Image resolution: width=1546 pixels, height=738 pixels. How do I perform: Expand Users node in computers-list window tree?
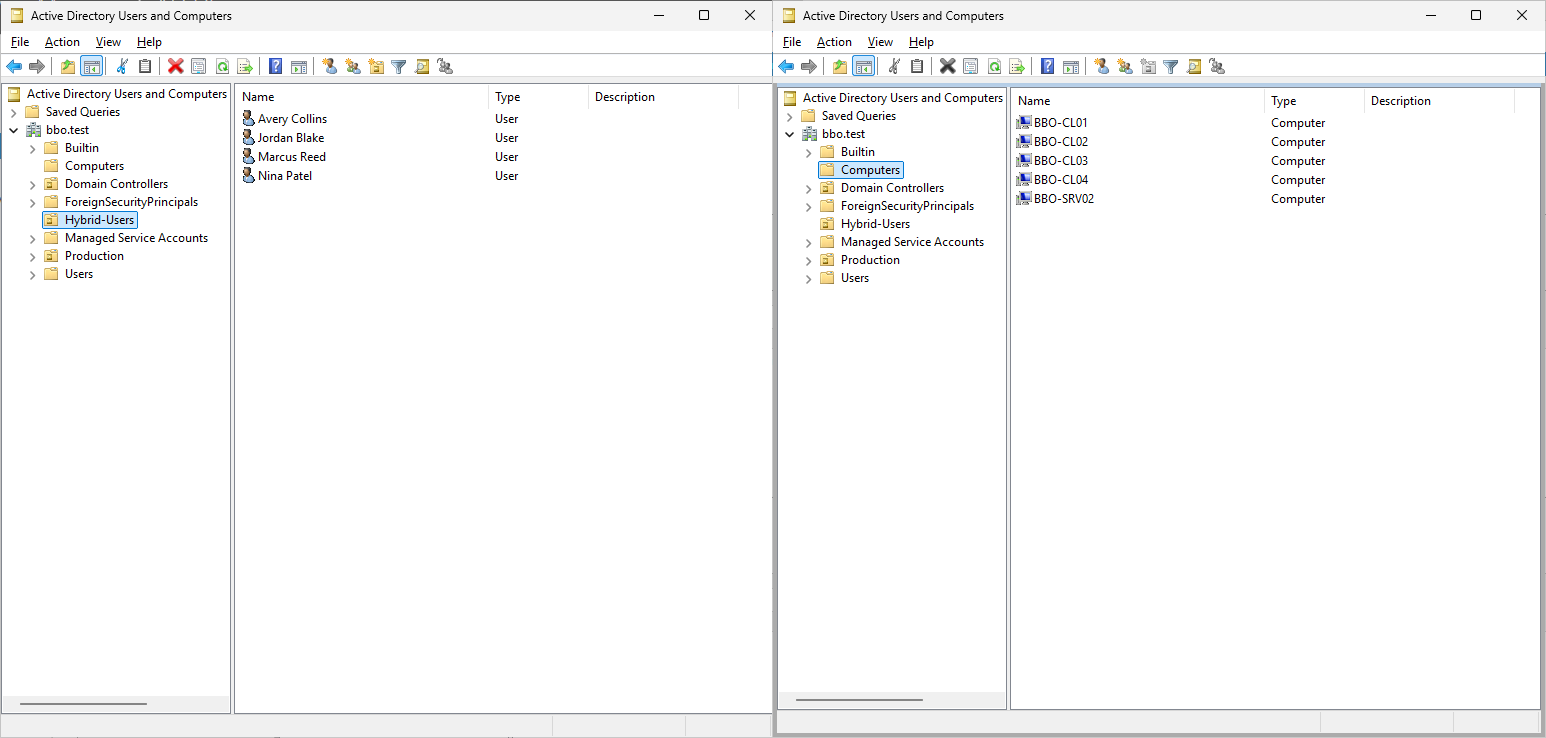coord(809,278)
